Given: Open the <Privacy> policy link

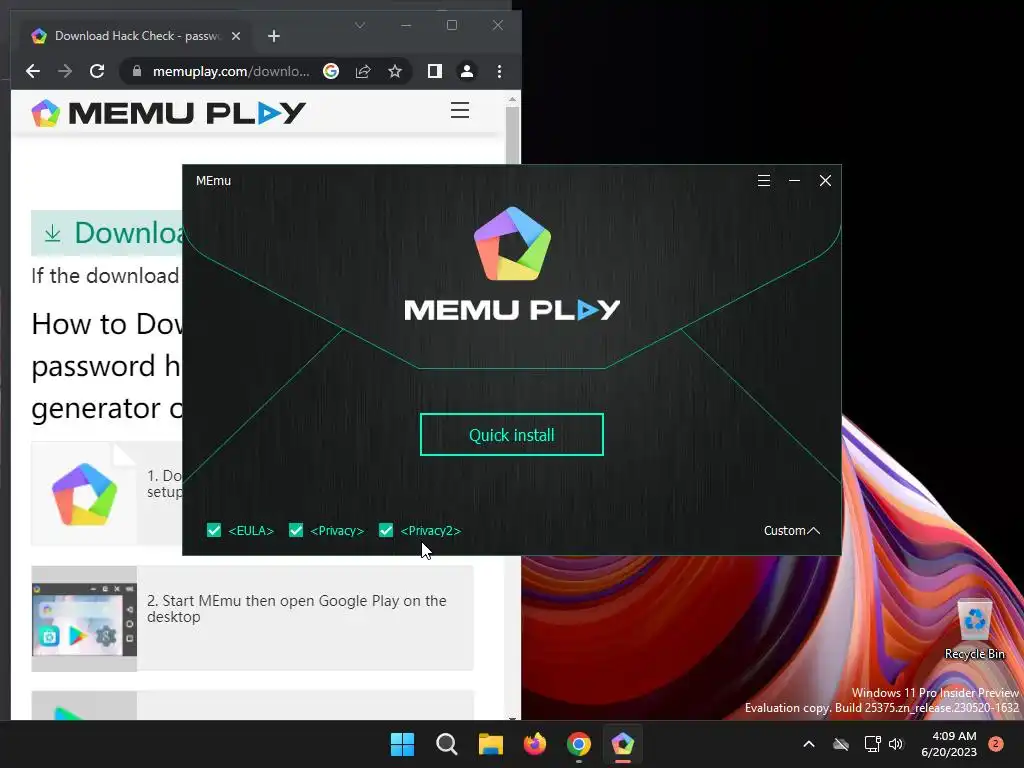Looking at the screenshot, I should (337, 530).
